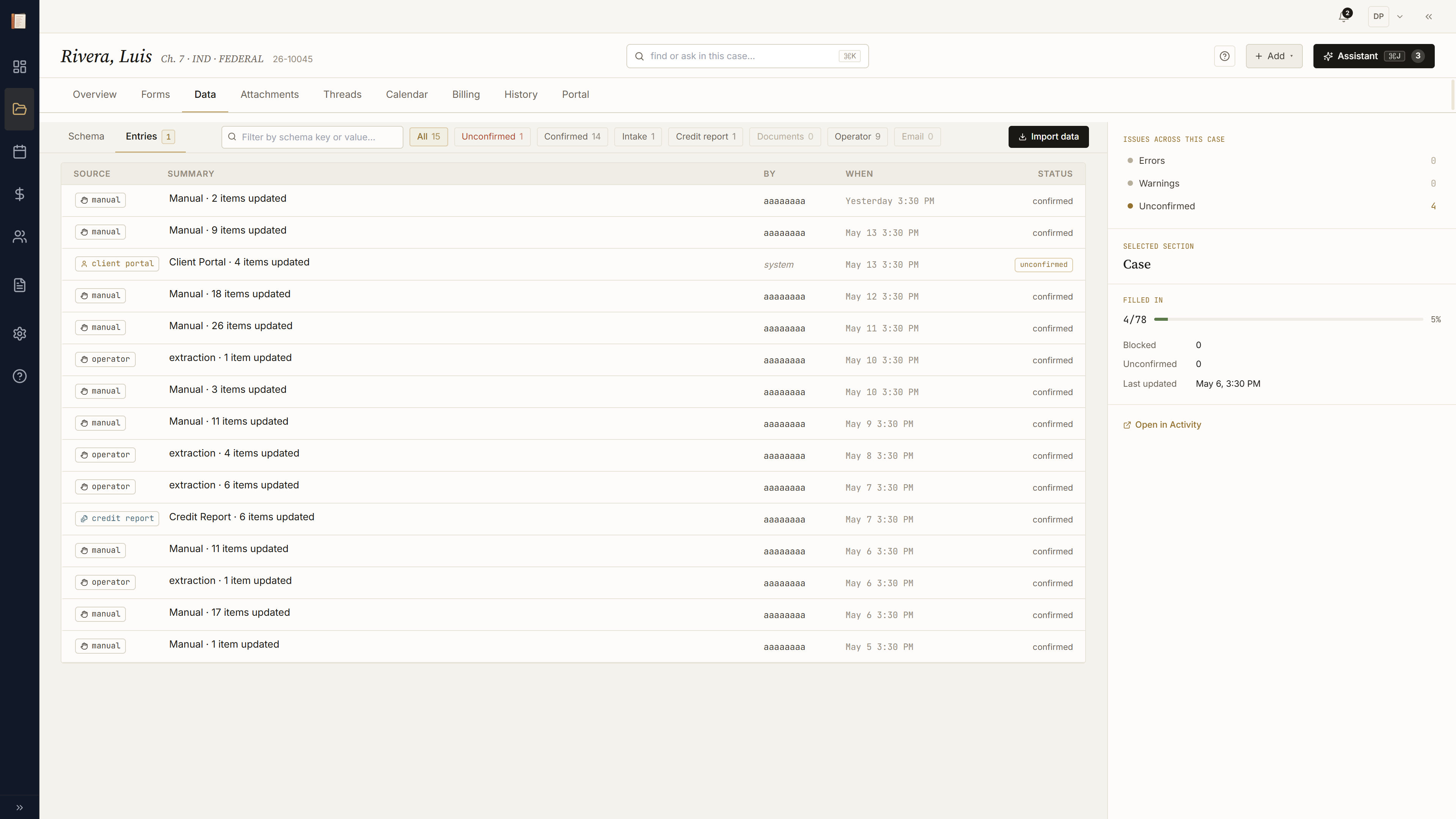The height and width of the screenshot is (819, 1456).
Task: Click the credit report source tag
Action: (x=117, y=518)
